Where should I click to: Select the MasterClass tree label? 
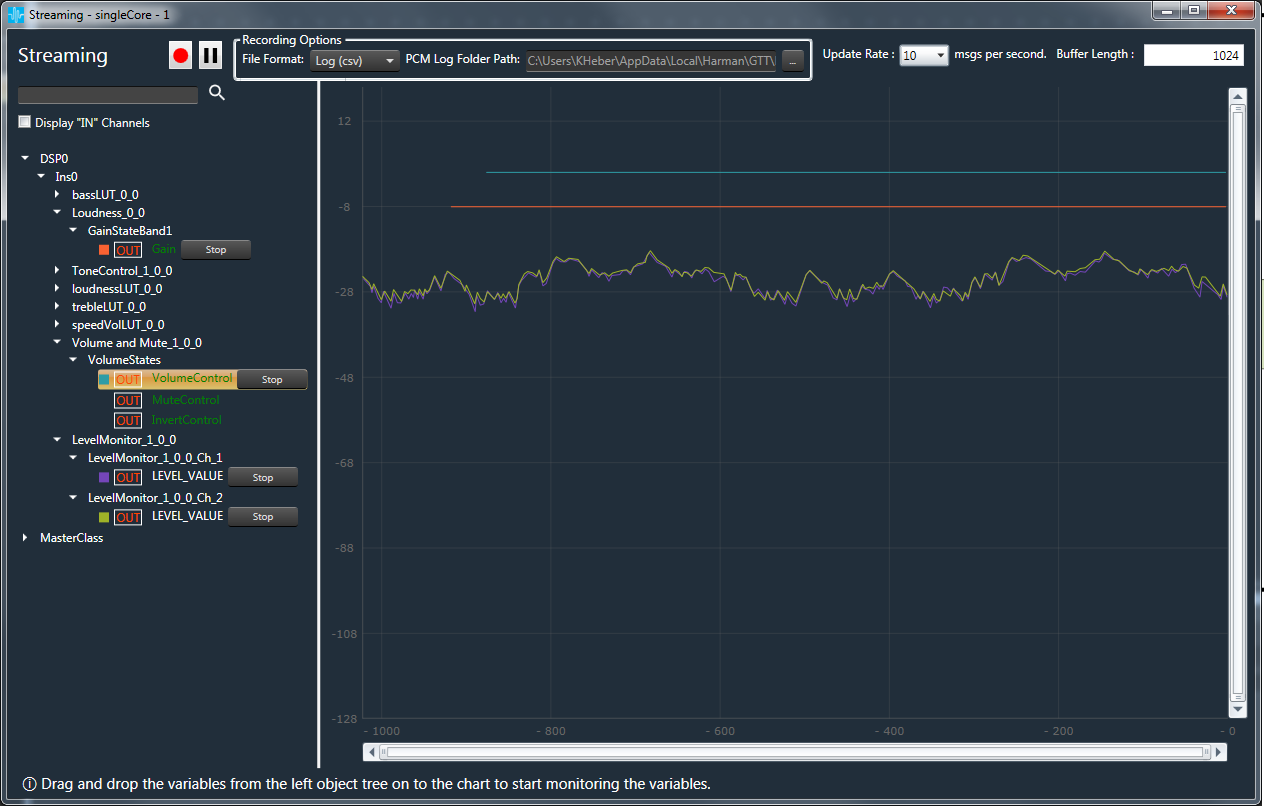(x=71, y=538)
